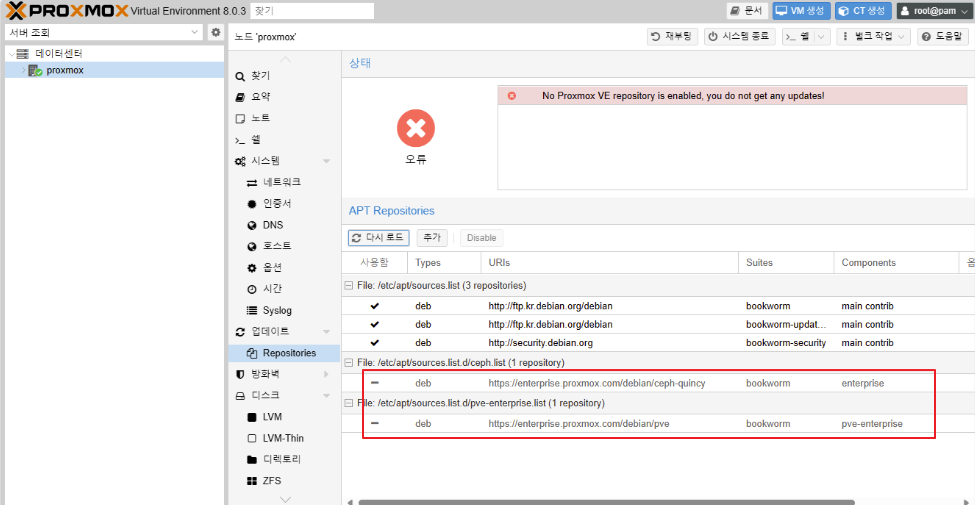Screen dimensions: 975x505
Task: Select the 디스크 disks menu item
Action: click(284, 396)
